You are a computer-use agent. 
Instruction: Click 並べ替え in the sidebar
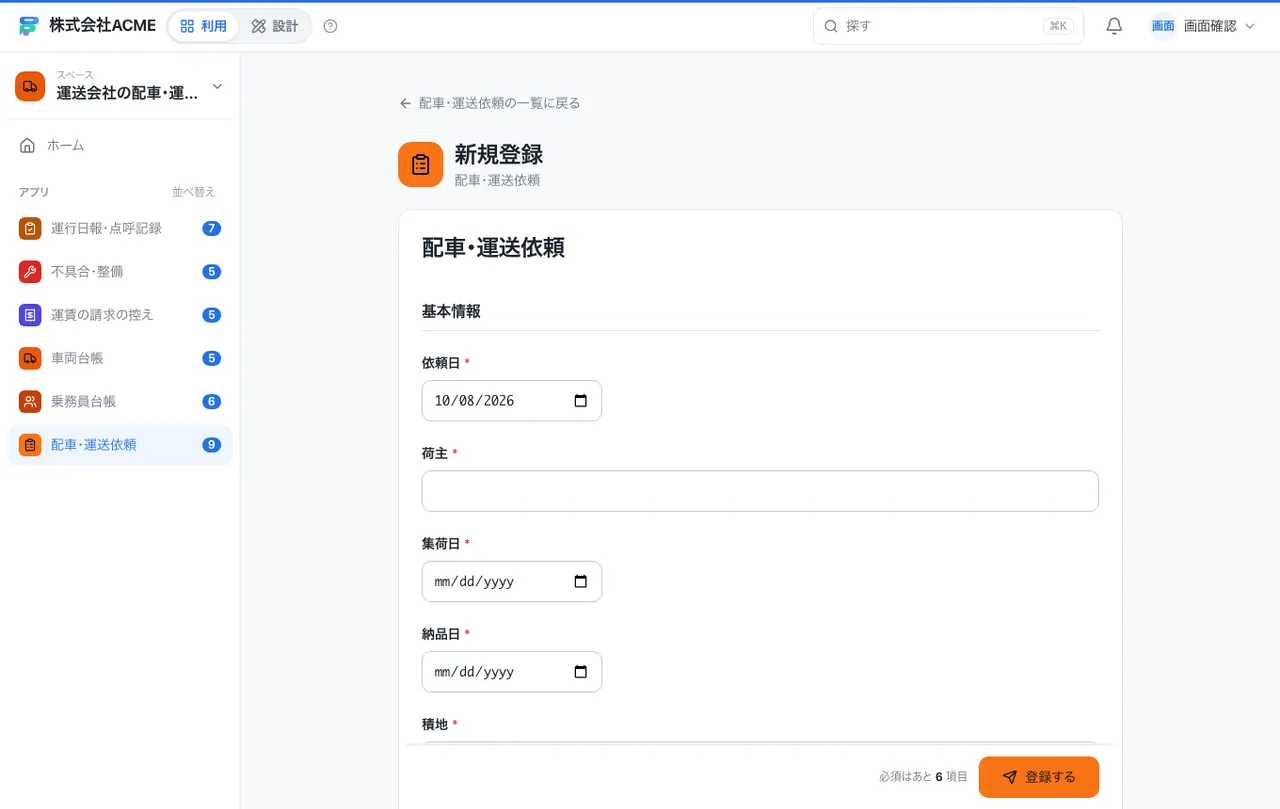[193, 192]
